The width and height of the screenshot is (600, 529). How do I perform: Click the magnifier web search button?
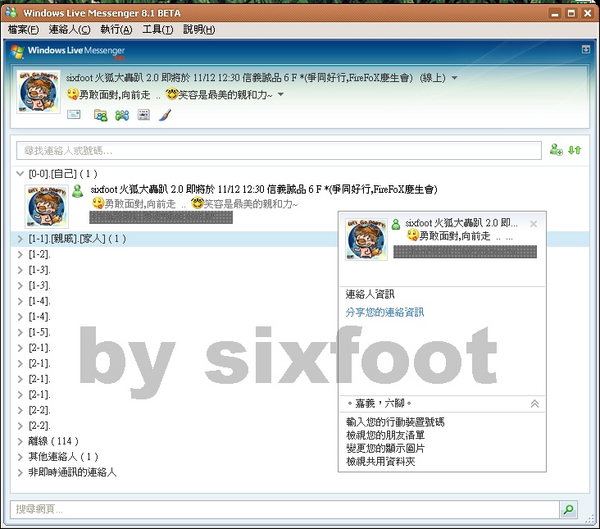point(568,509)
